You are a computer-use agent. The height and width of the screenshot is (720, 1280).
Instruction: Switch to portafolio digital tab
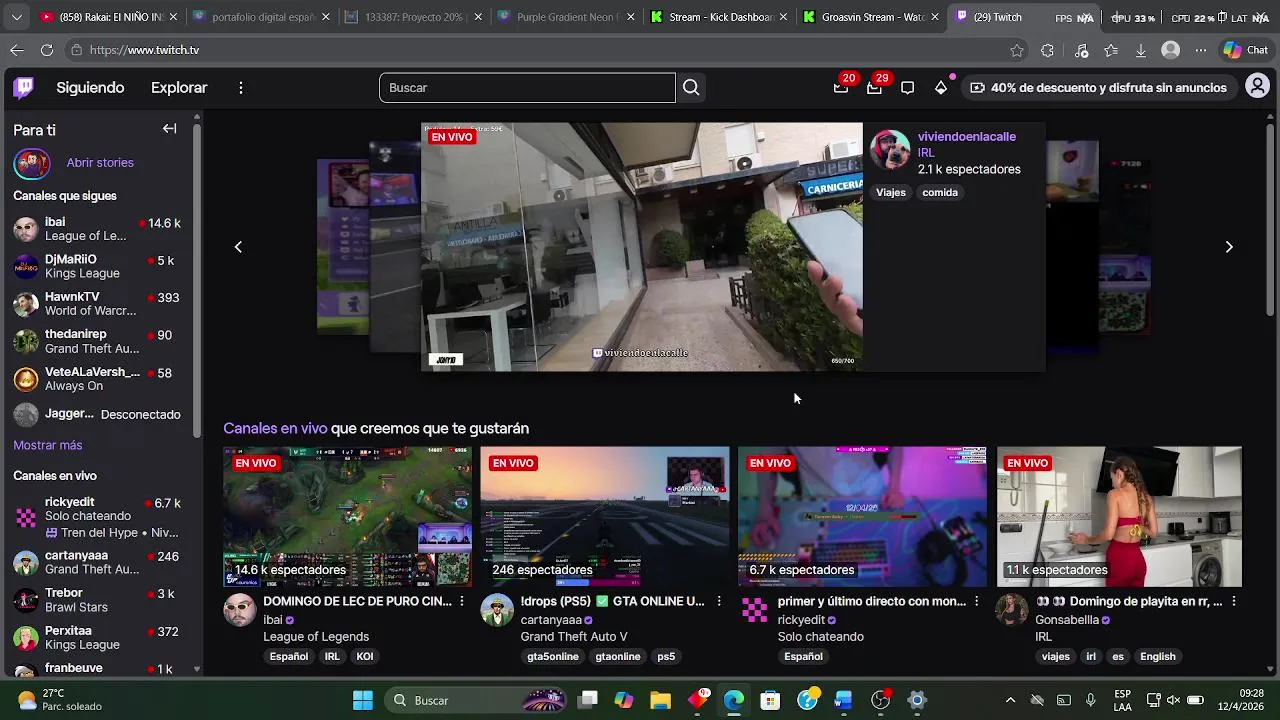coord(262,17)
